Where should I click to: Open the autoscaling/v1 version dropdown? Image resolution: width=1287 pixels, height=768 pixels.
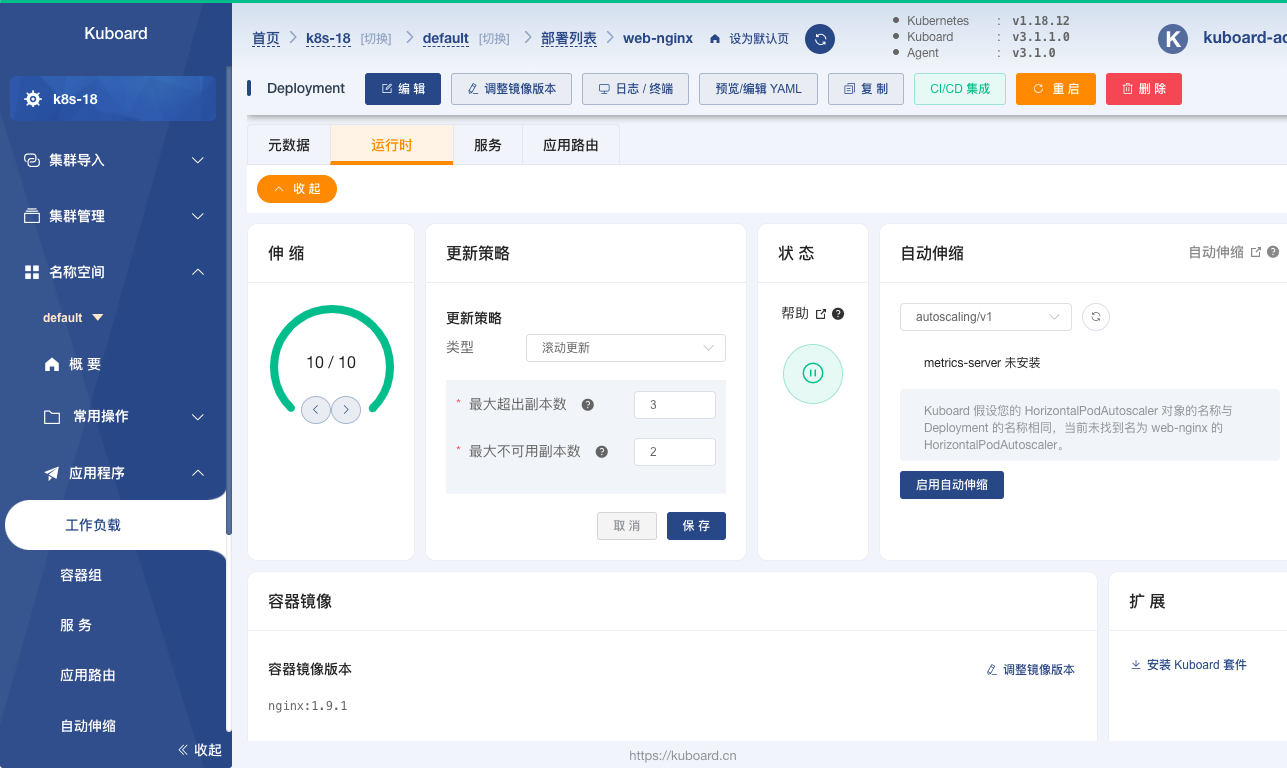(986, 317)
